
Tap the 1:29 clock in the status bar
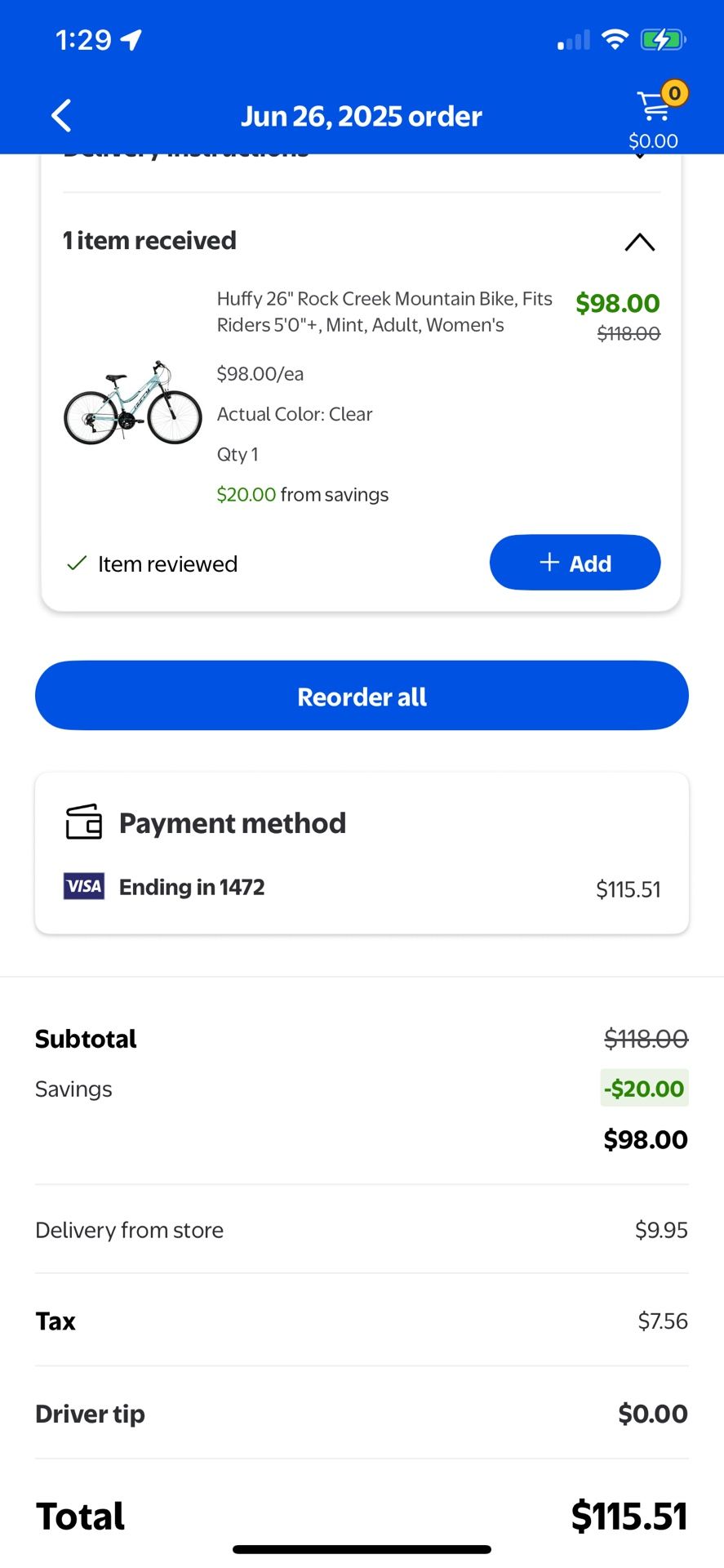tap(82, 38)
